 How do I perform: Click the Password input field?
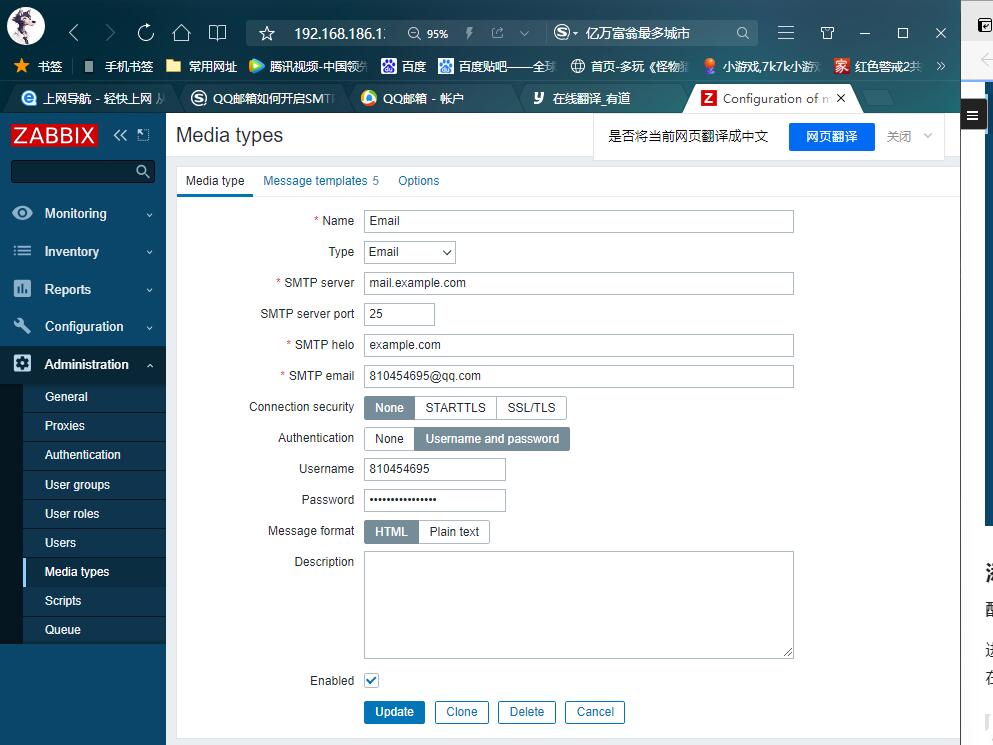point(434,500)
